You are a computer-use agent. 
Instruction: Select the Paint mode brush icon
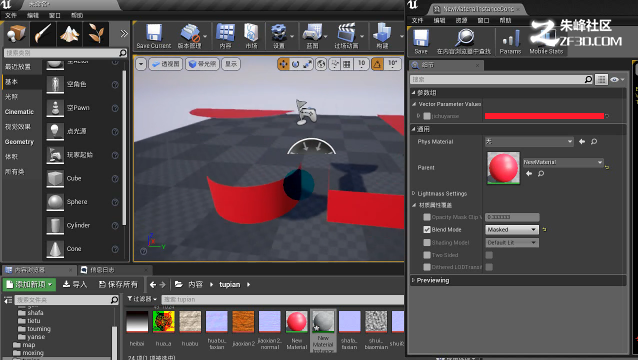[42, 33]
